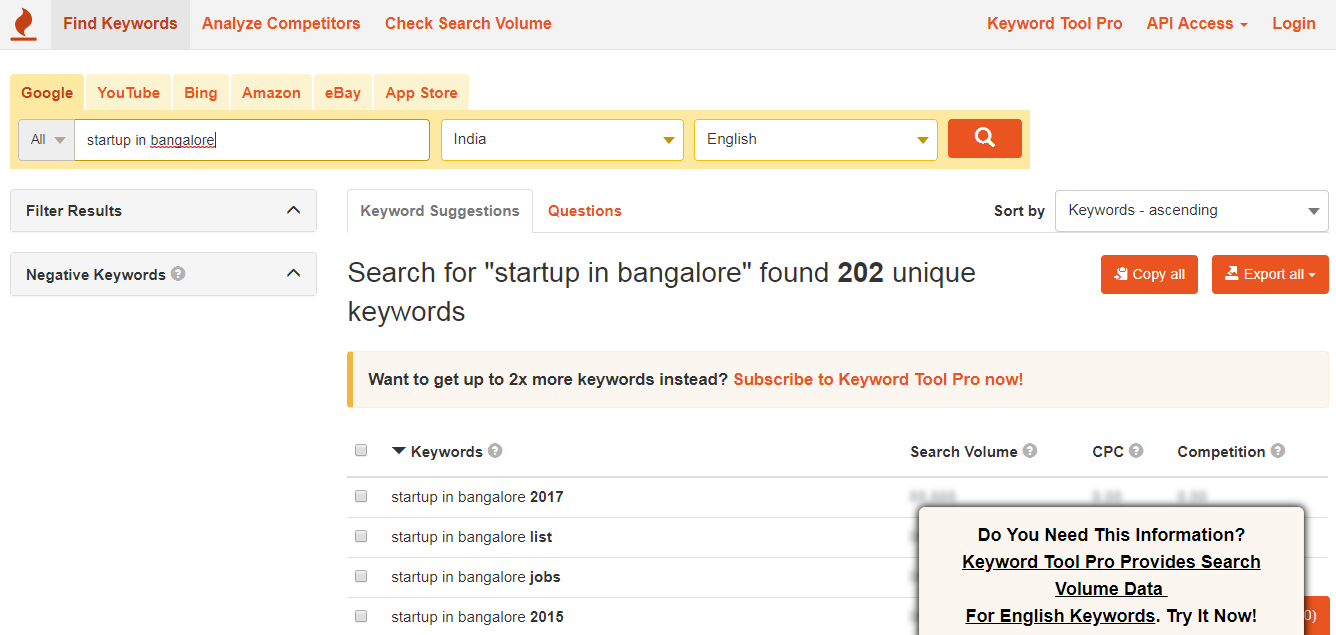1336x635 pixels.
Task: Click keyword 'startup in bangalore 2017'
Action: tap(477, 497)
